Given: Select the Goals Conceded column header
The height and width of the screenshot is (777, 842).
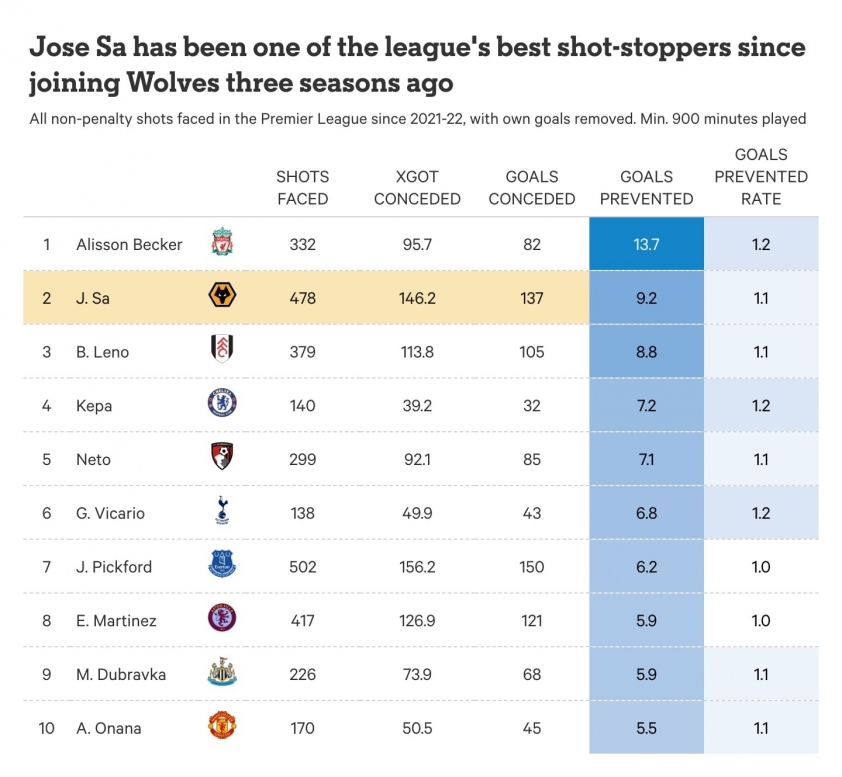Looking at the screenshot, I should 532,188.
